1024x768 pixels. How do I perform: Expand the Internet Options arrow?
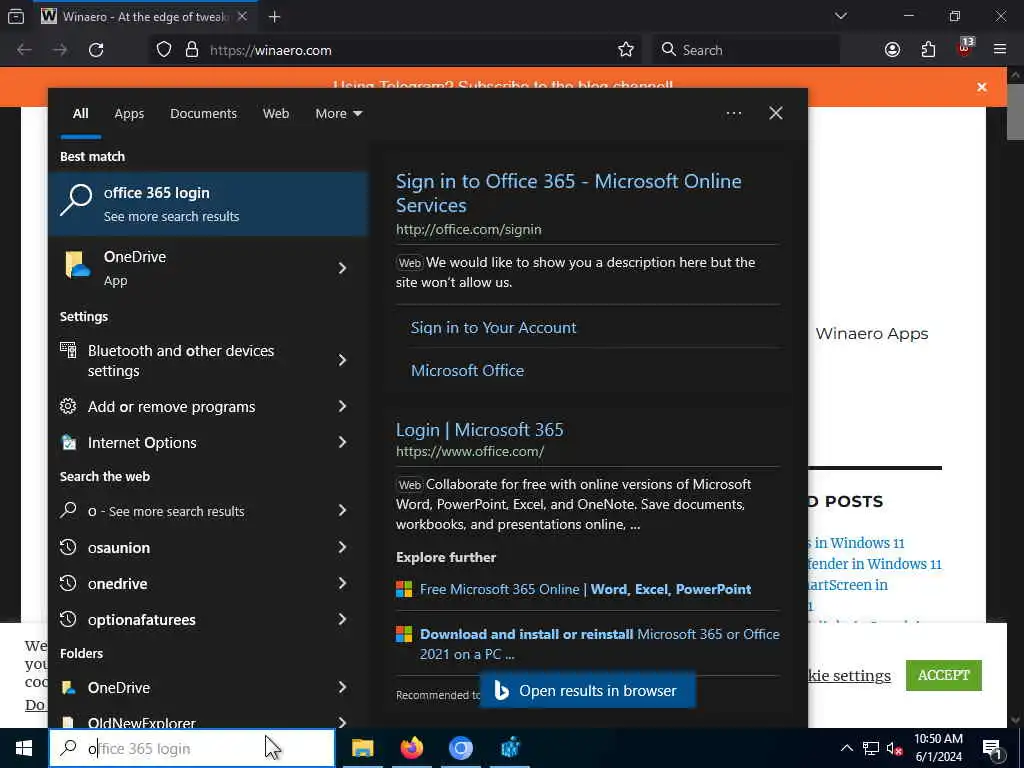[x=342, y=442]
